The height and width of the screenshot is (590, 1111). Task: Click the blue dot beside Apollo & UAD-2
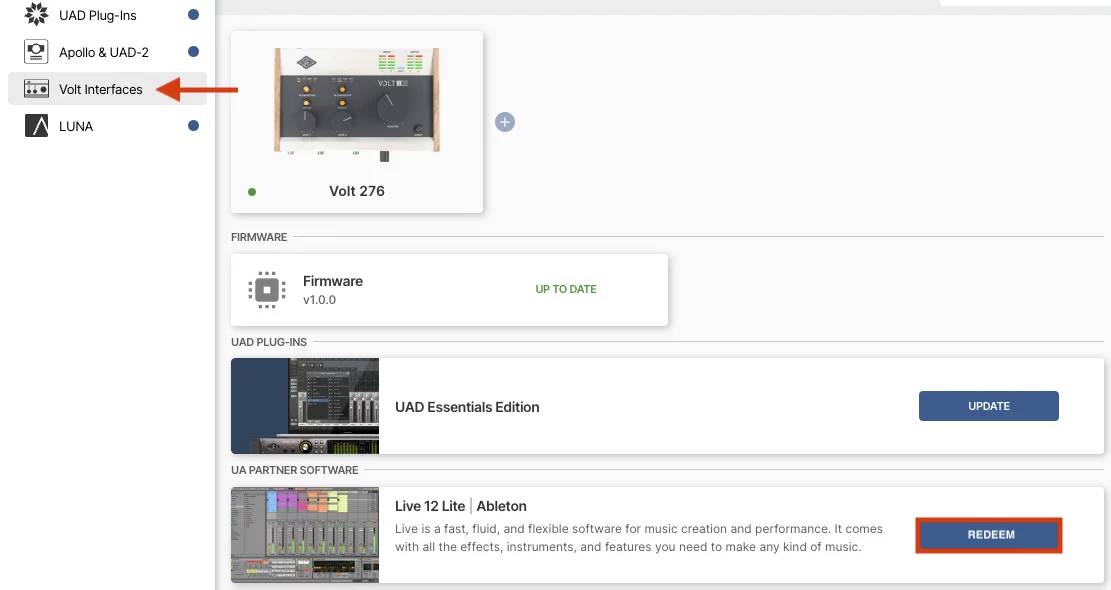tap(193, 52)
